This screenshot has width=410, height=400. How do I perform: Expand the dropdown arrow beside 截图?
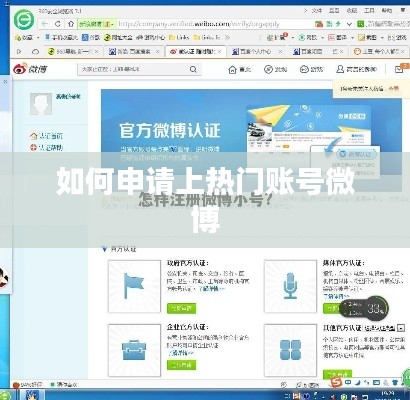382,38
